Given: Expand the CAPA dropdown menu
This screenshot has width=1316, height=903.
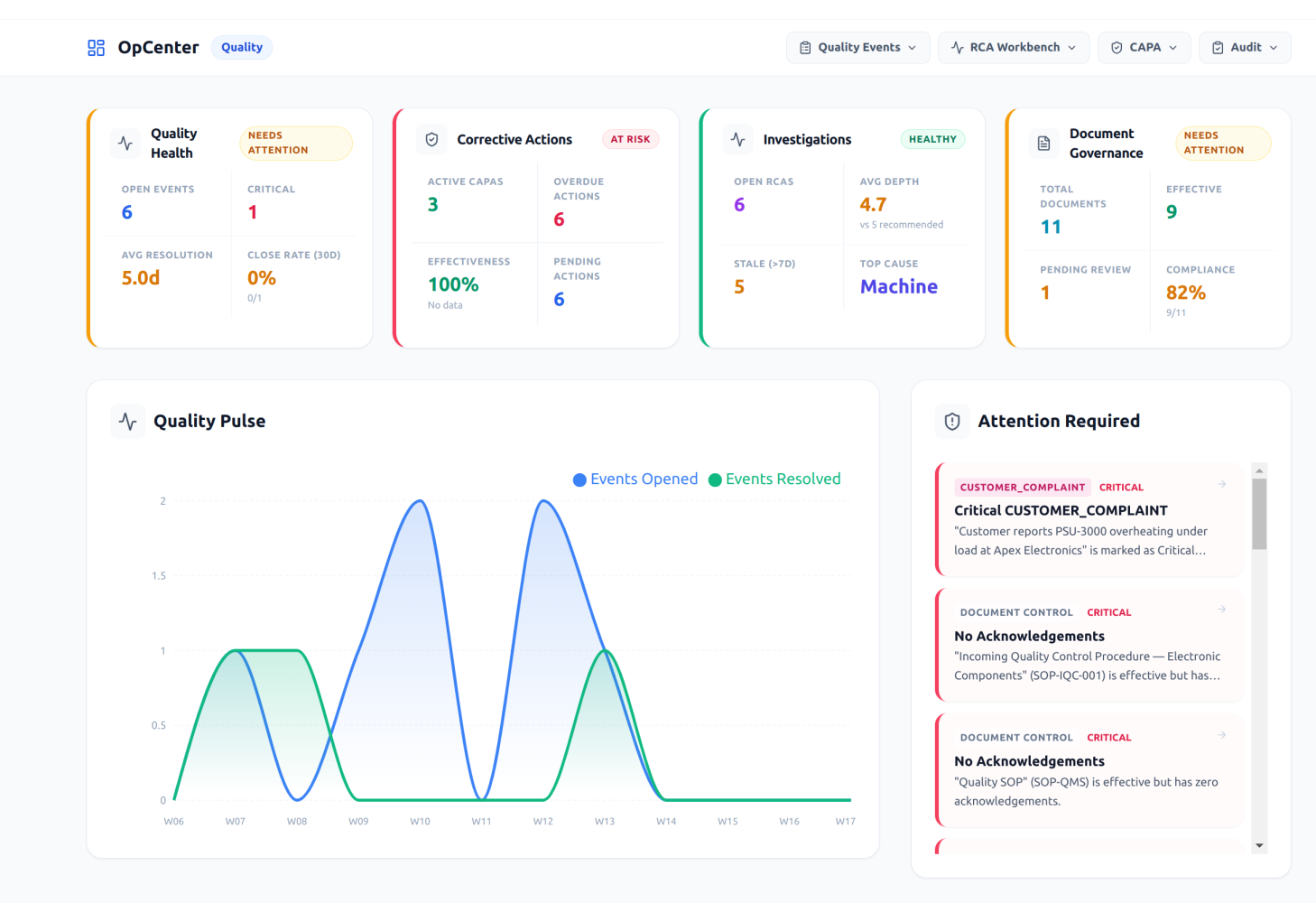Looking at the screenshot, I should point(1144,48).
